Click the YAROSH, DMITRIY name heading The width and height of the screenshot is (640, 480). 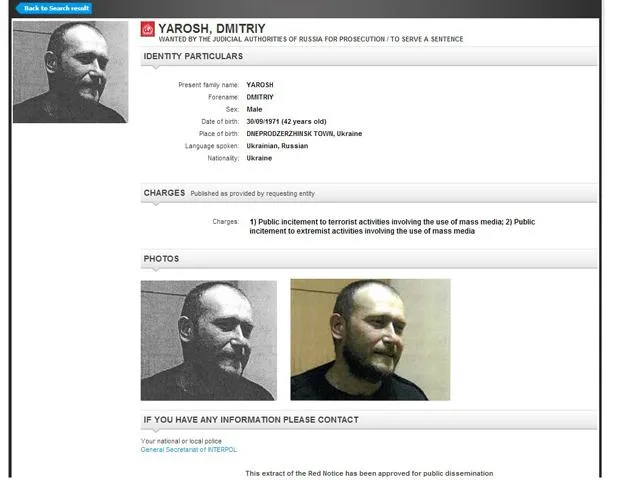tap(212, 29)
